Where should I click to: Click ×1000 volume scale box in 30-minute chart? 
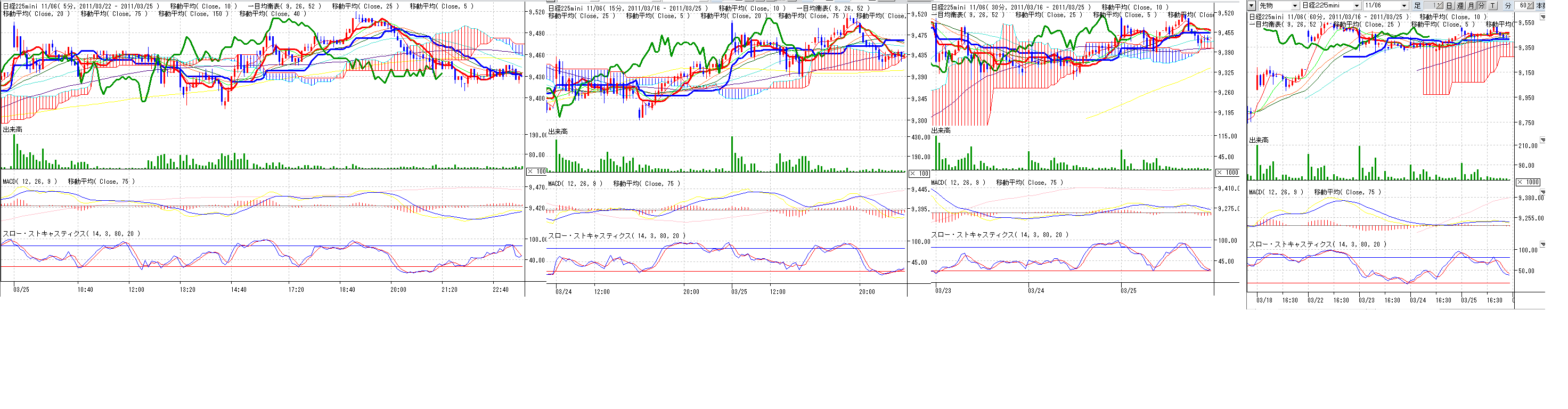(x=1227, y=173)
